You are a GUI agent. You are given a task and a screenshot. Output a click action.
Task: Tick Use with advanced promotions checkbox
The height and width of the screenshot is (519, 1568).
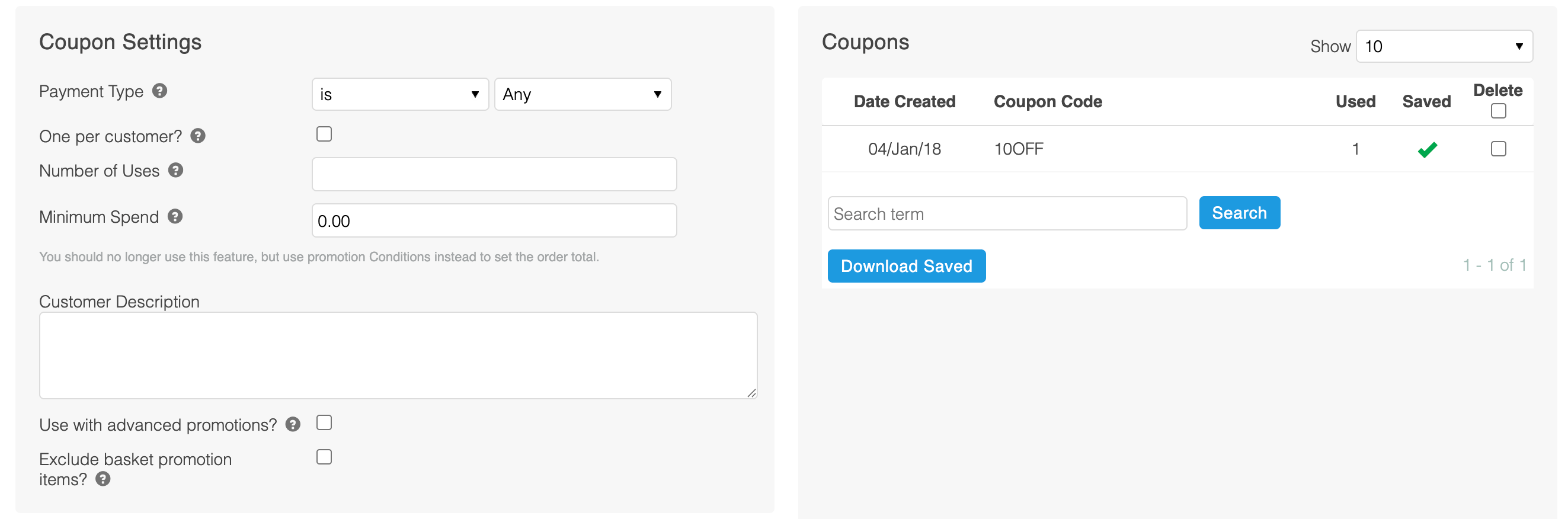click(324, 422)
